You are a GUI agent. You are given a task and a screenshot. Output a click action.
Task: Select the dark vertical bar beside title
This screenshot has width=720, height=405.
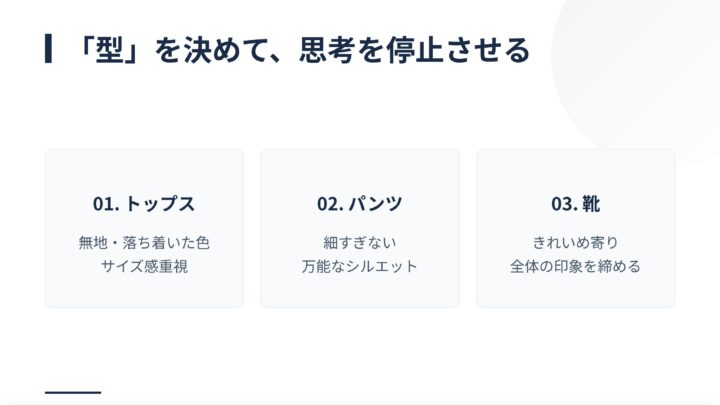tap(48, 48)
